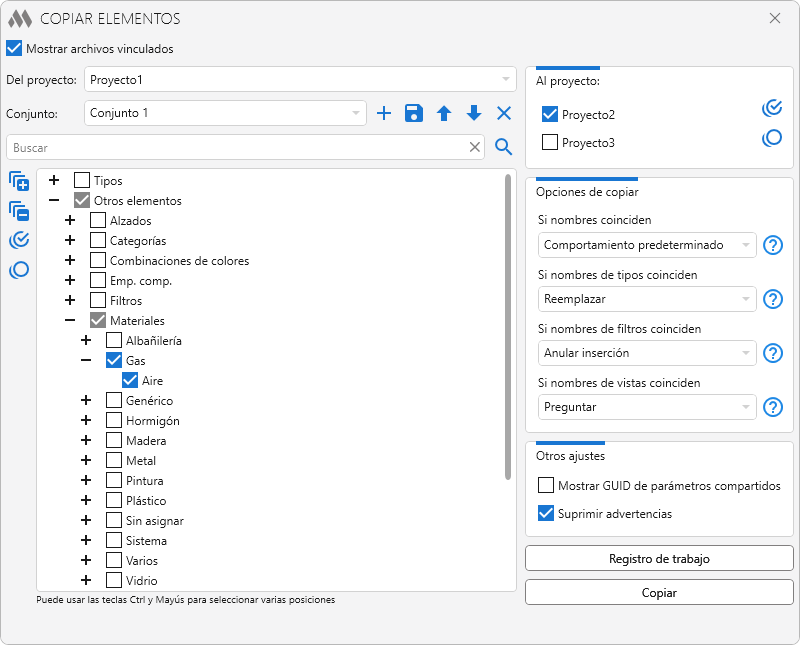800x645 pixels.
Task: Select all target projects in the Al proyecto panel
Action: click(772, 108)
